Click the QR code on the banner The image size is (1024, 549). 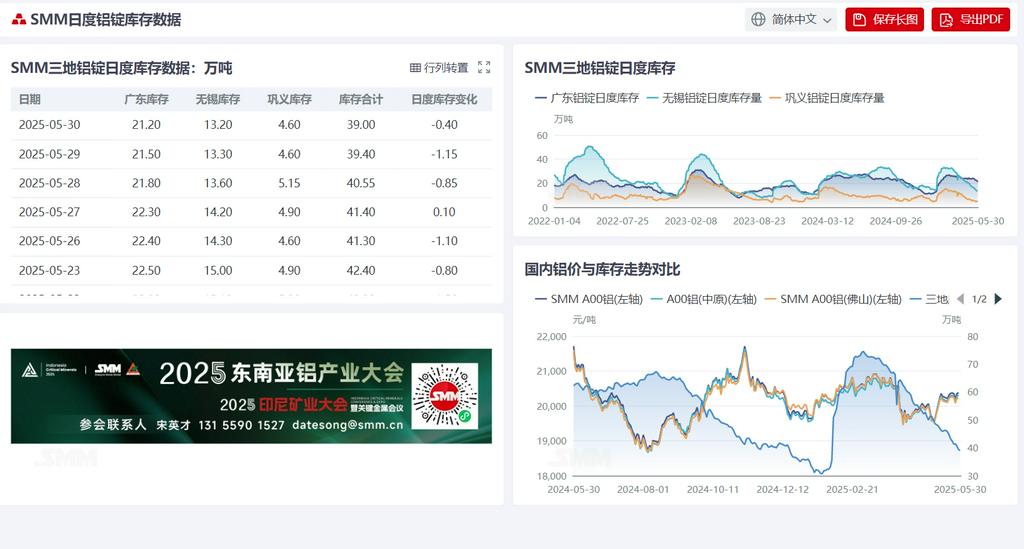pos(444,396)
